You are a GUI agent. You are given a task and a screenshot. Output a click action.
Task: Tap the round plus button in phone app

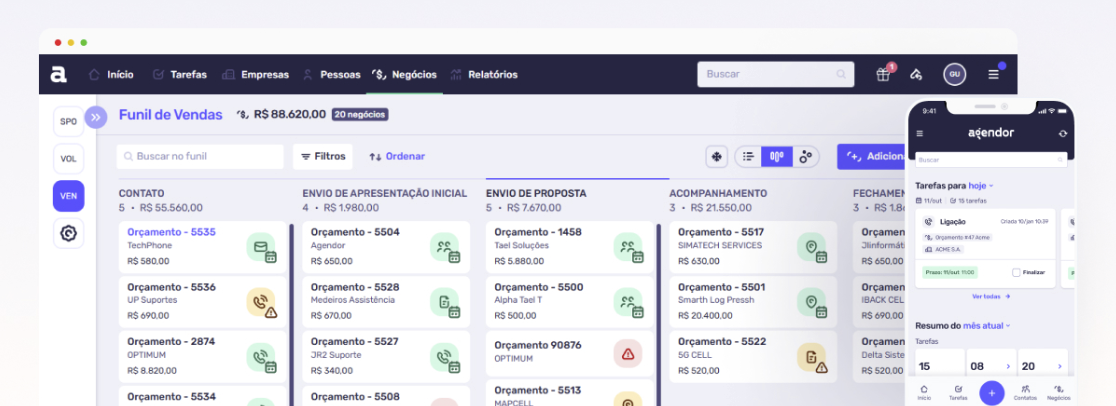[x=991, y=393]
